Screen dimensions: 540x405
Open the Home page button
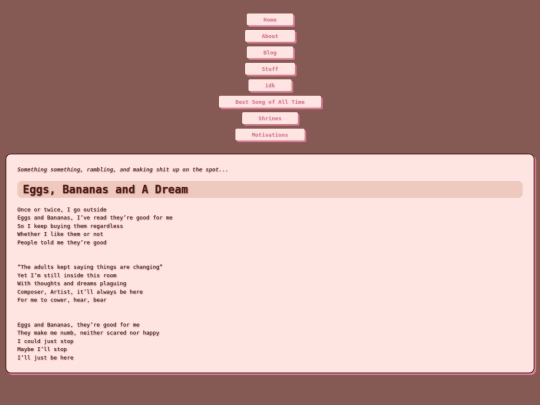tap(270, 20)
